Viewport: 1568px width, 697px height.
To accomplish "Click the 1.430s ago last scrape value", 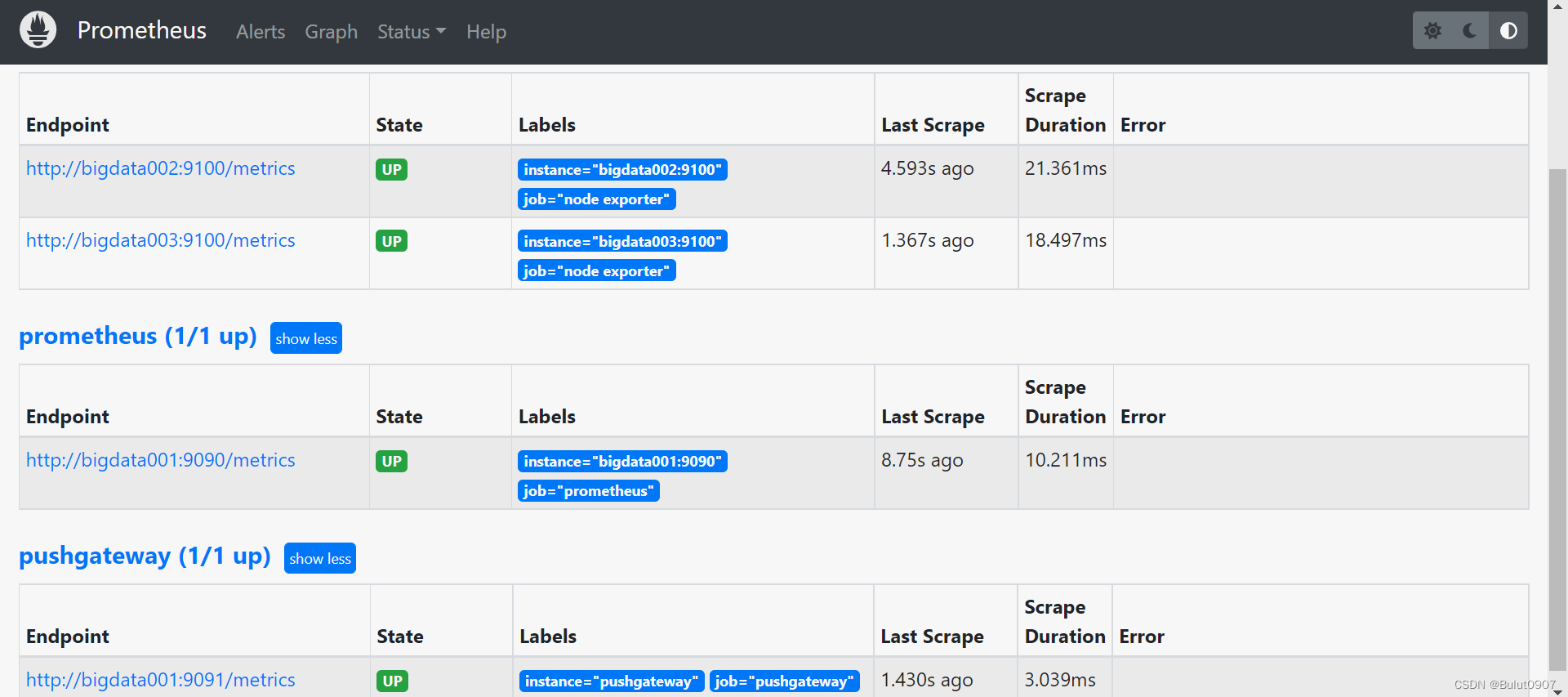I will (x=927, y=680).
